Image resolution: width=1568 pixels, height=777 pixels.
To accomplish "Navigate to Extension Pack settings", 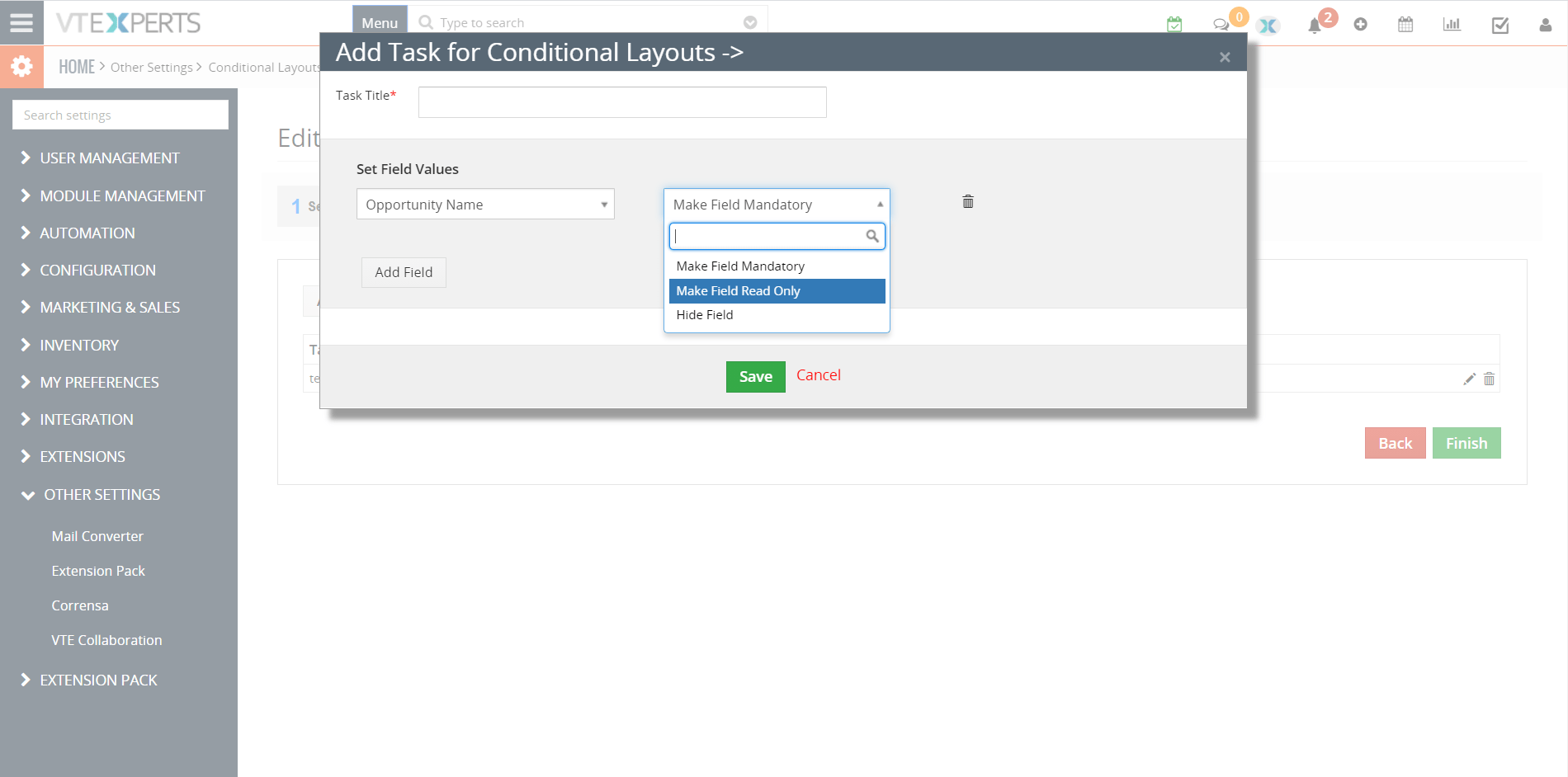I will [98, 570].
